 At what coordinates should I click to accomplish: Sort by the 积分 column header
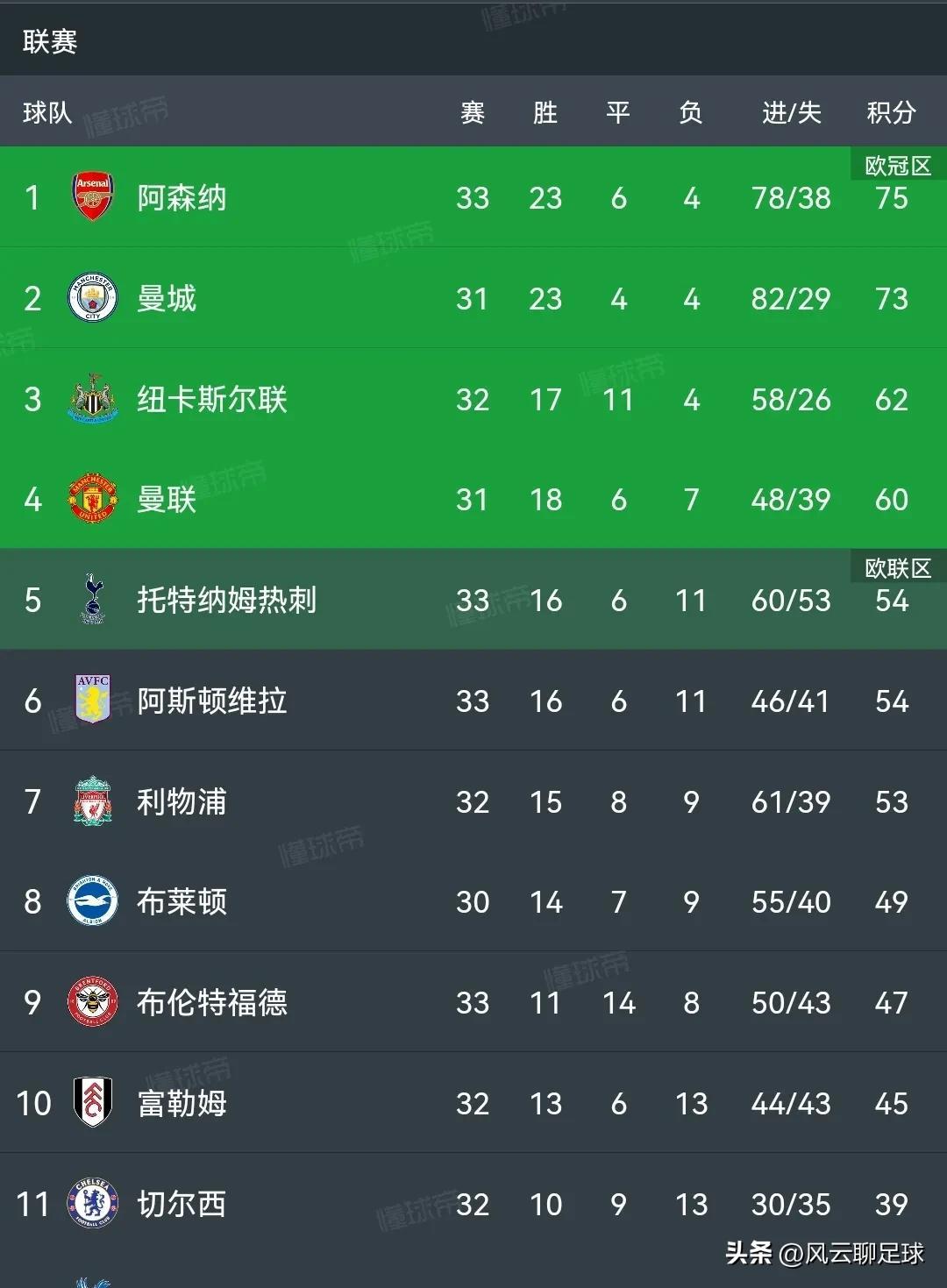[891, 112]
